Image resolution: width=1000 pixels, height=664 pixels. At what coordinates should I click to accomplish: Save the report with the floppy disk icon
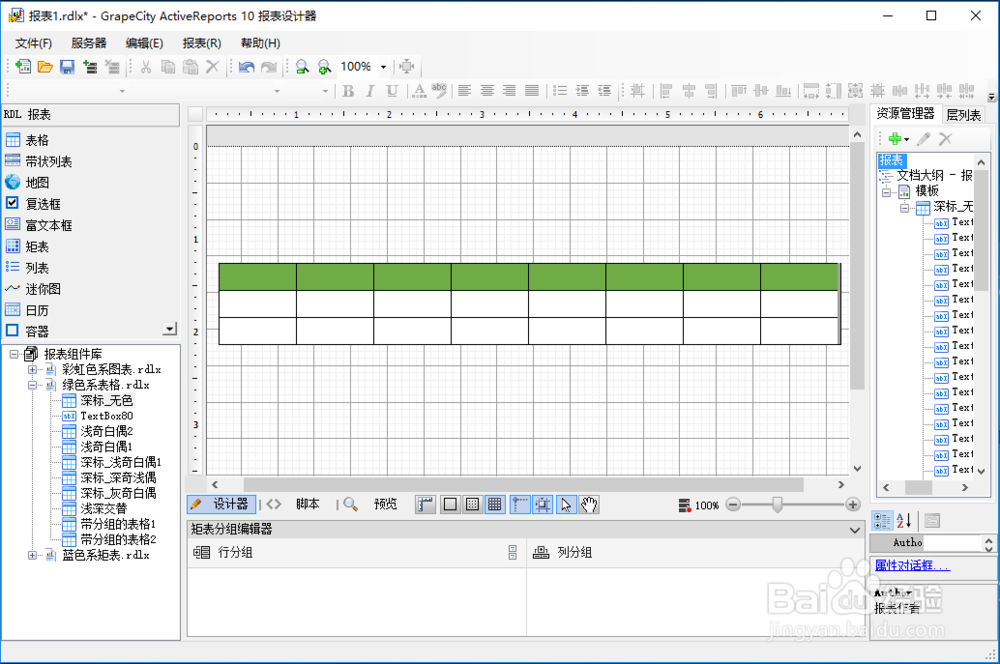point(67,66)
